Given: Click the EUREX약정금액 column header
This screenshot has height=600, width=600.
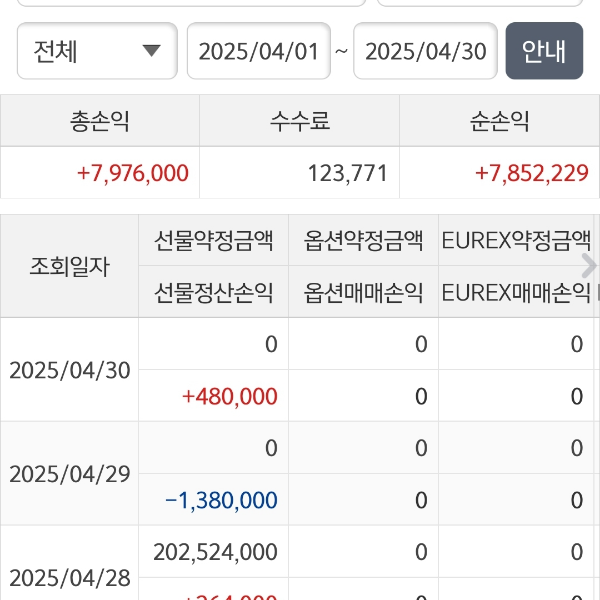Looking at the screenshot, I should coord(516,240).
